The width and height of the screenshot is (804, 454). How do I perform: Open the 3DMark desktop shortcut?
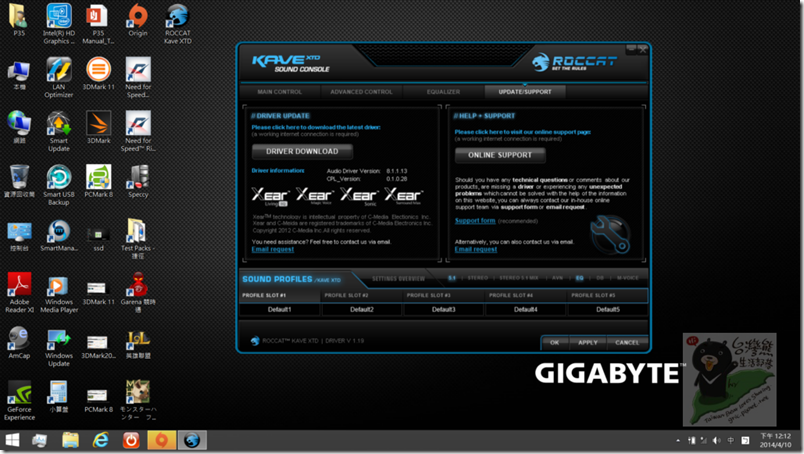98,128
